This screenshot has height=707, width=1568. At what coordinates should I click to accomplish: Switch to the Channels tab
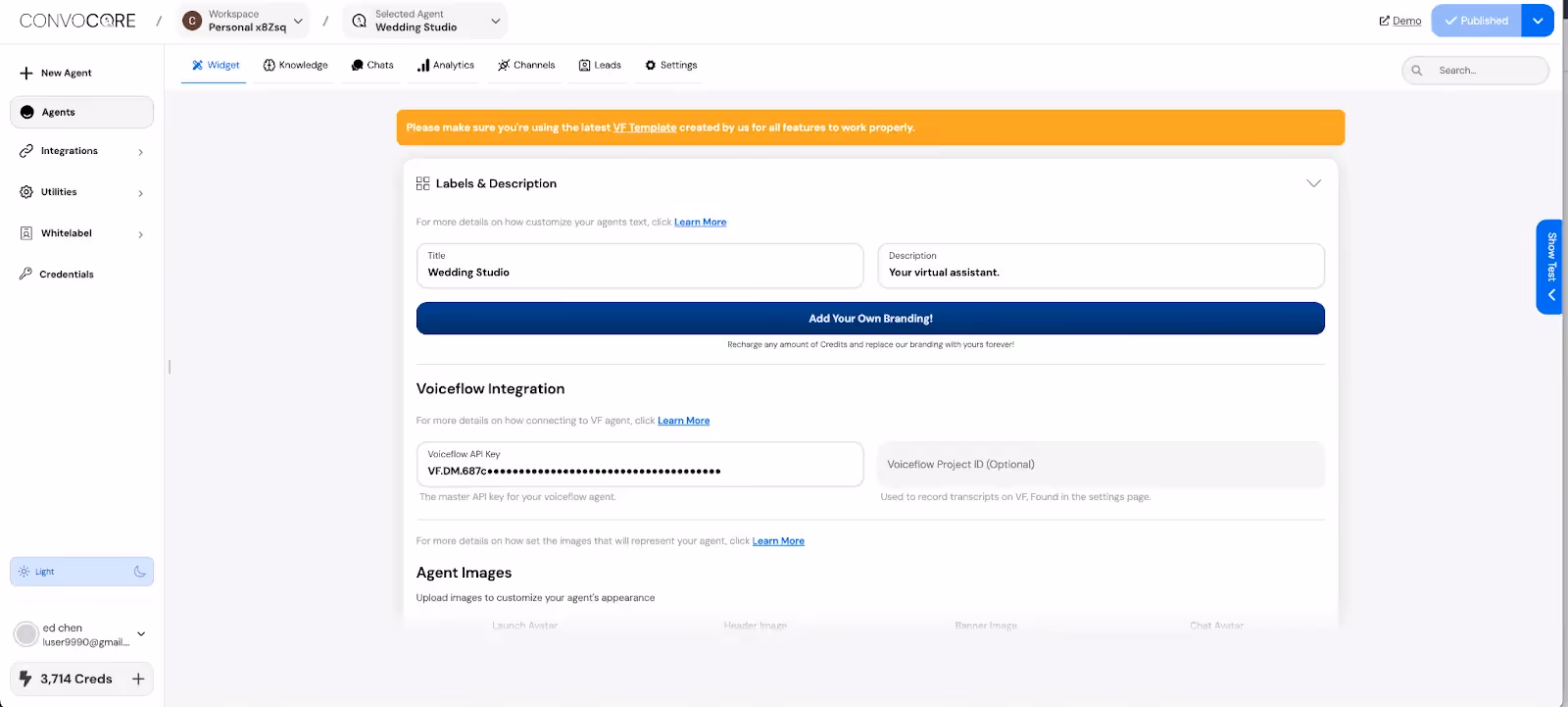526,65
